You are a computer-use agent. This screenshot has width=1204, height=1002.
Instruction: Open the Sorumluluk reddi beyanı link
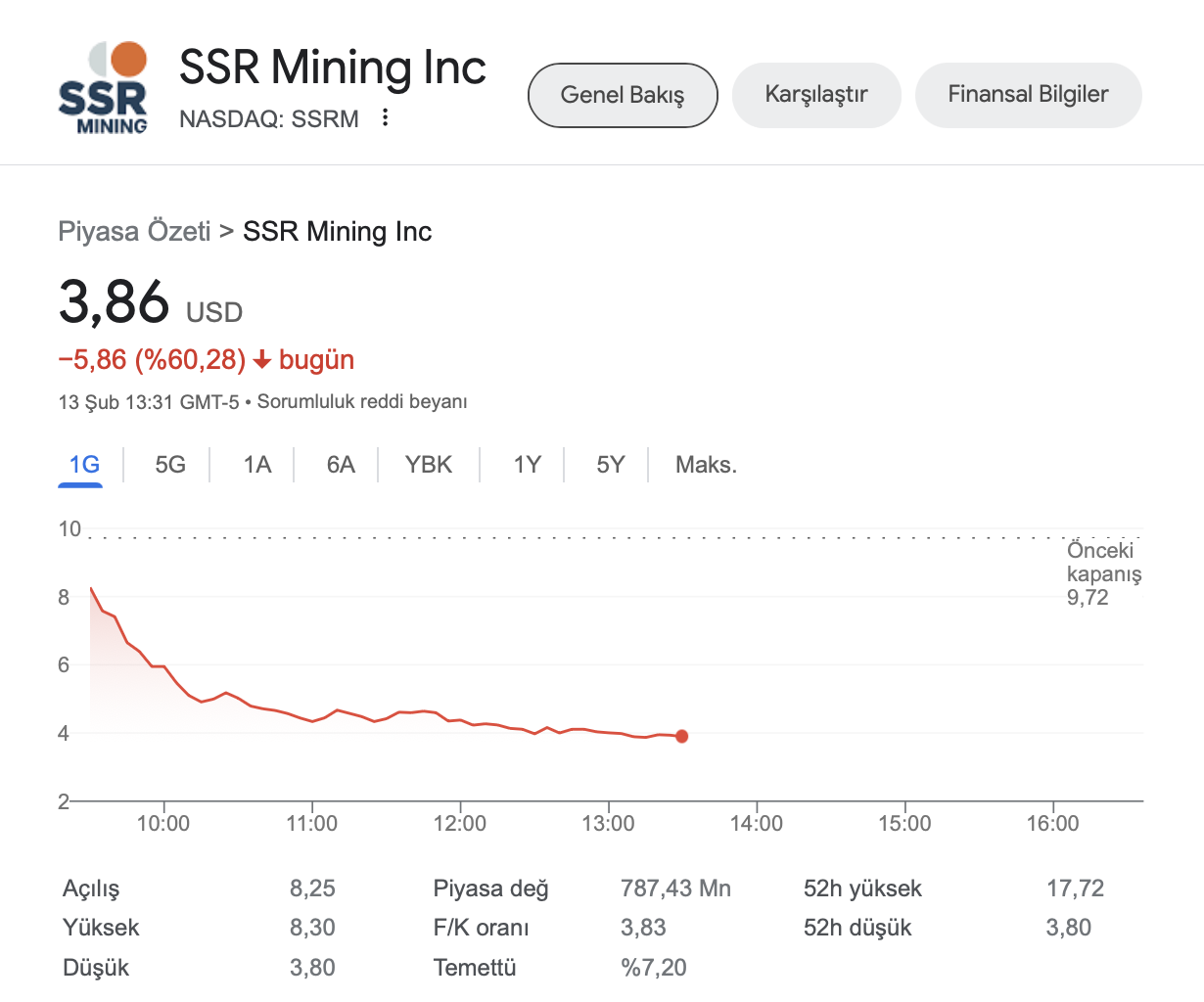click(x=362, y=402)
